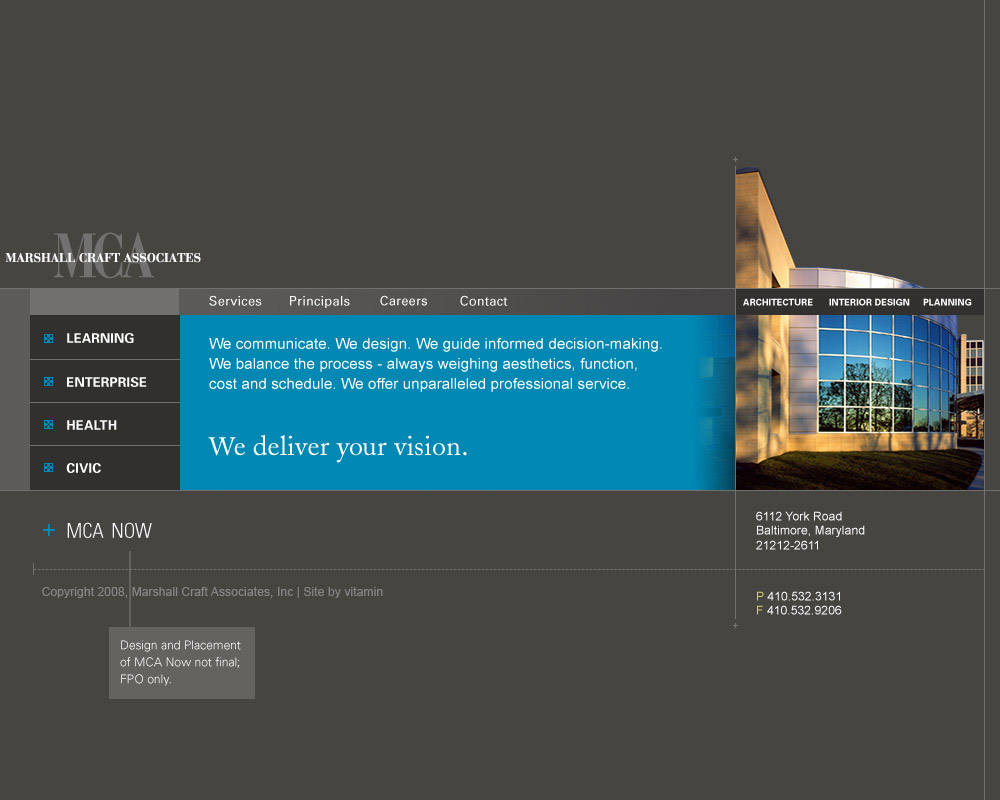Go to the Principals page
The image size is (1000, 800).
319,301
